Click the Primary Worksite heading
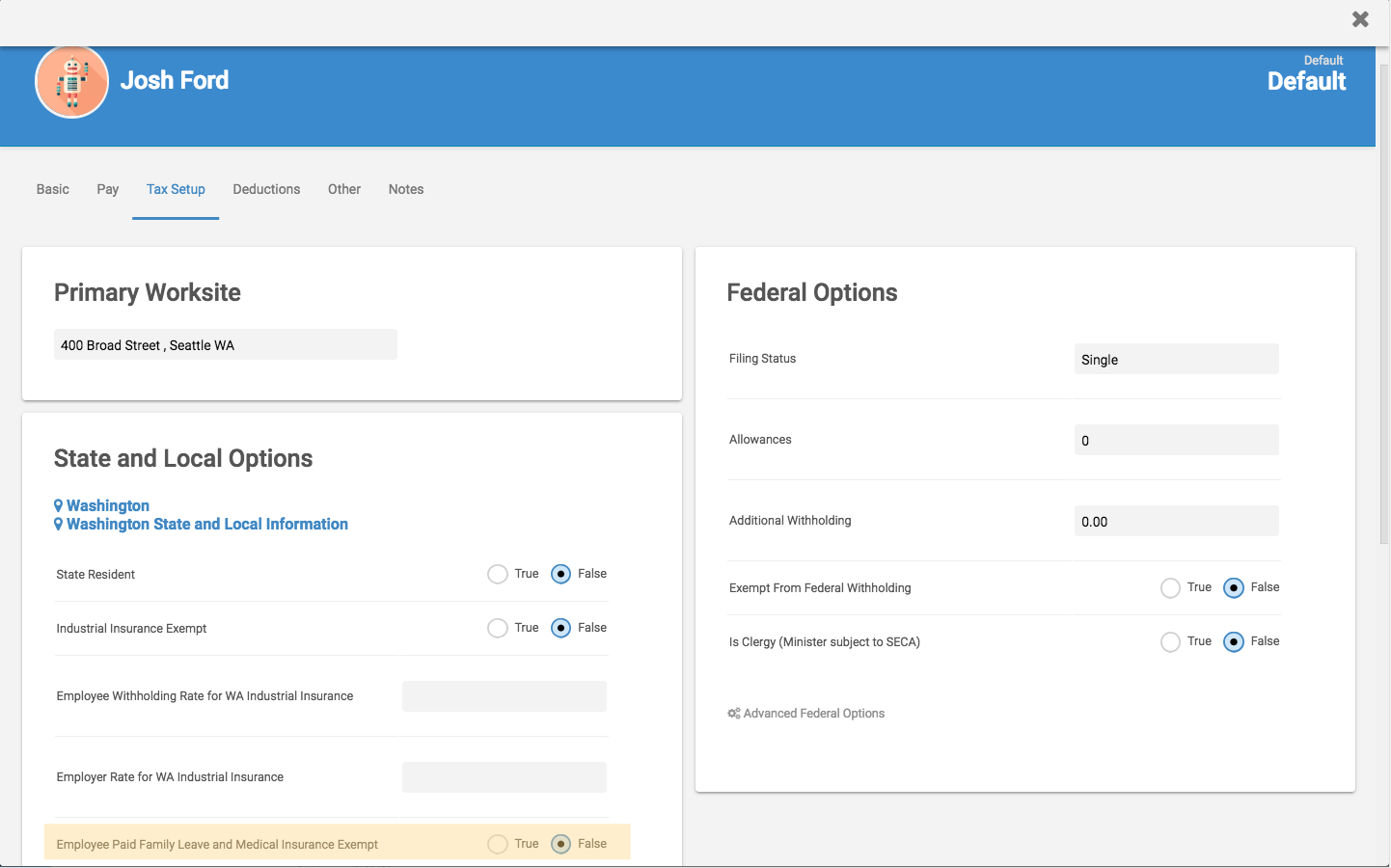Screen dimensions: 1391x868 tap(148, 292)
